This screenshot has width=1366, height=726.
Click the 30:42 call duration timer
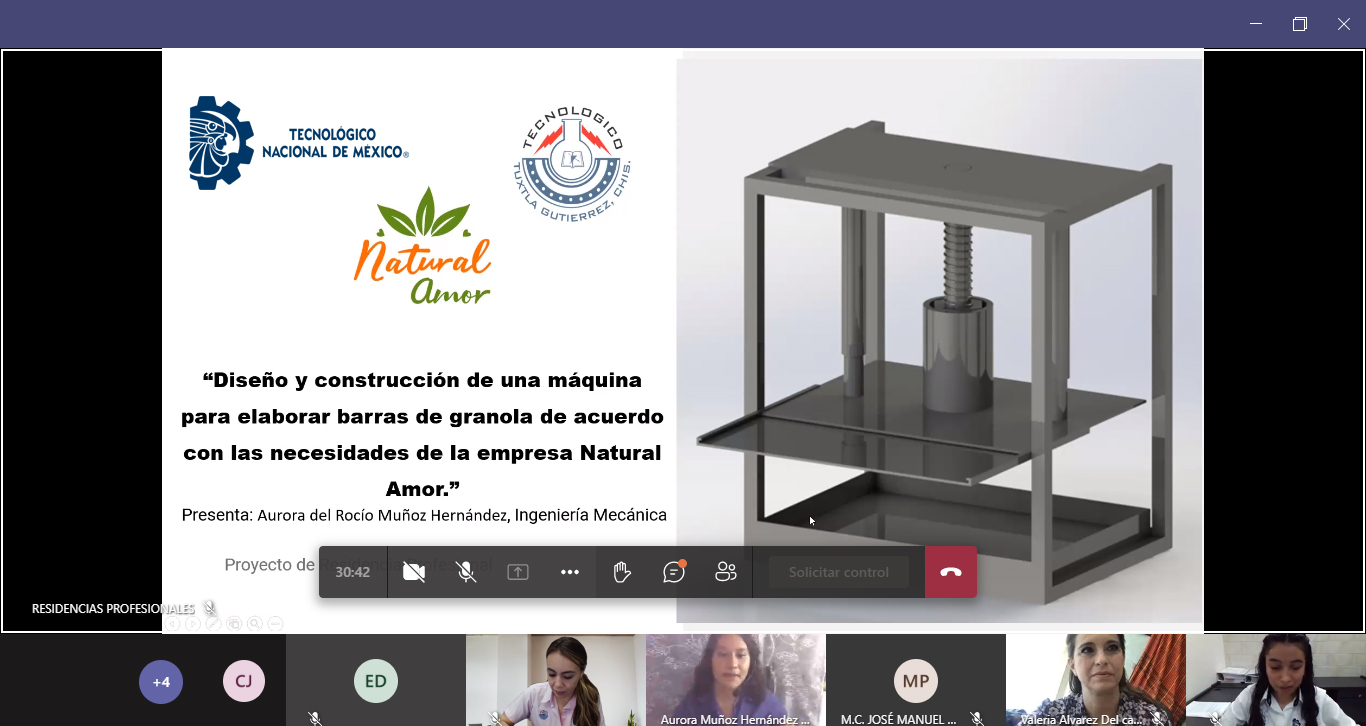point(353,572)
